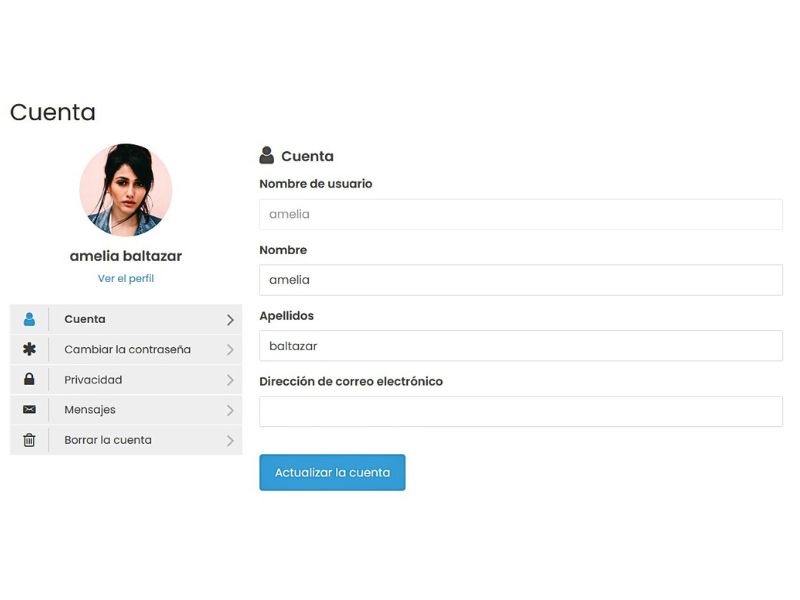Screen dimensions: 800x600
Task: Select the Mensajes menu item label
Action: pos(90,410)
